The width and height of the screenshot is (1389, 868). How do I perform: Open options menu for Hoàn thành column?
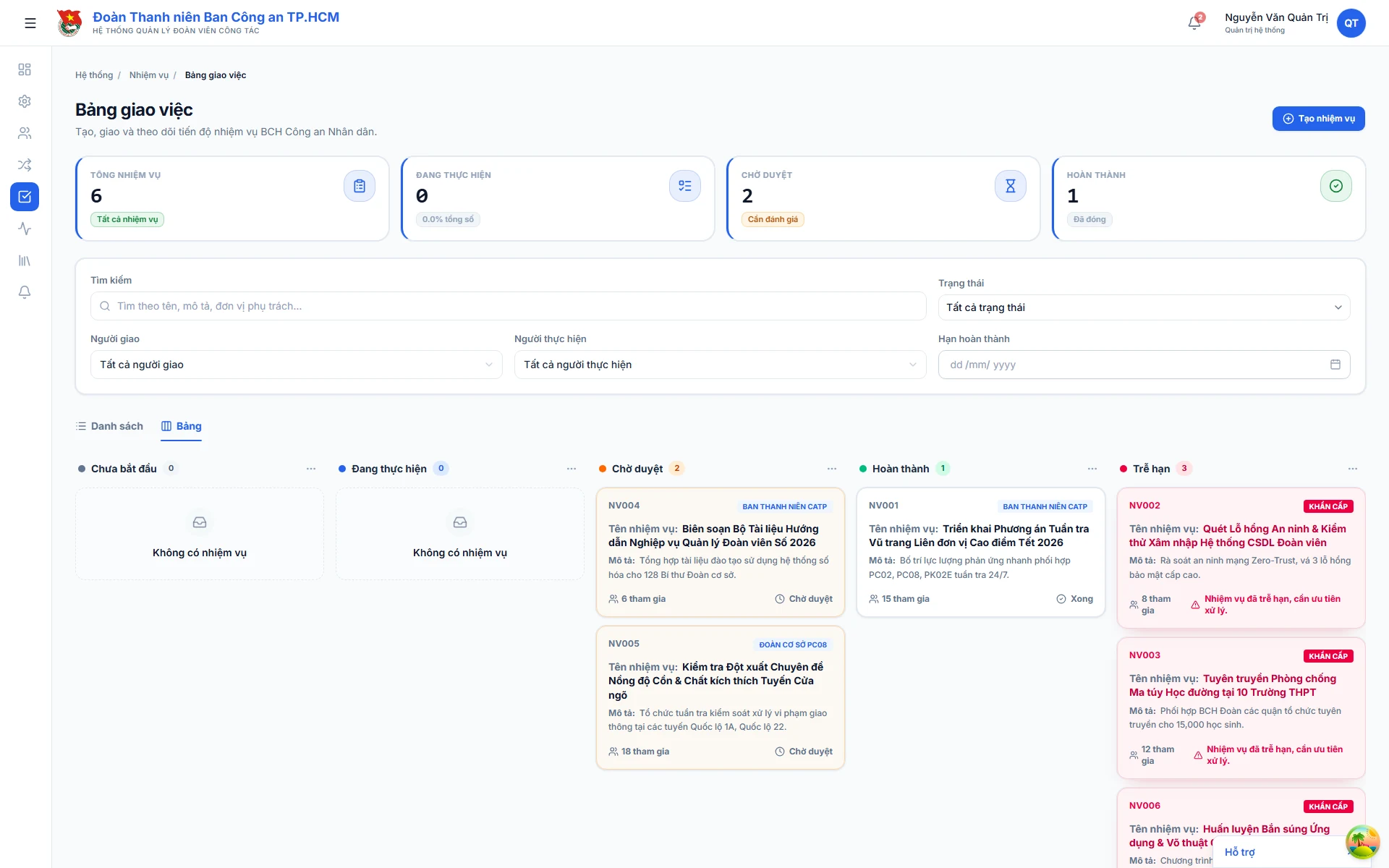(1092, 469)
